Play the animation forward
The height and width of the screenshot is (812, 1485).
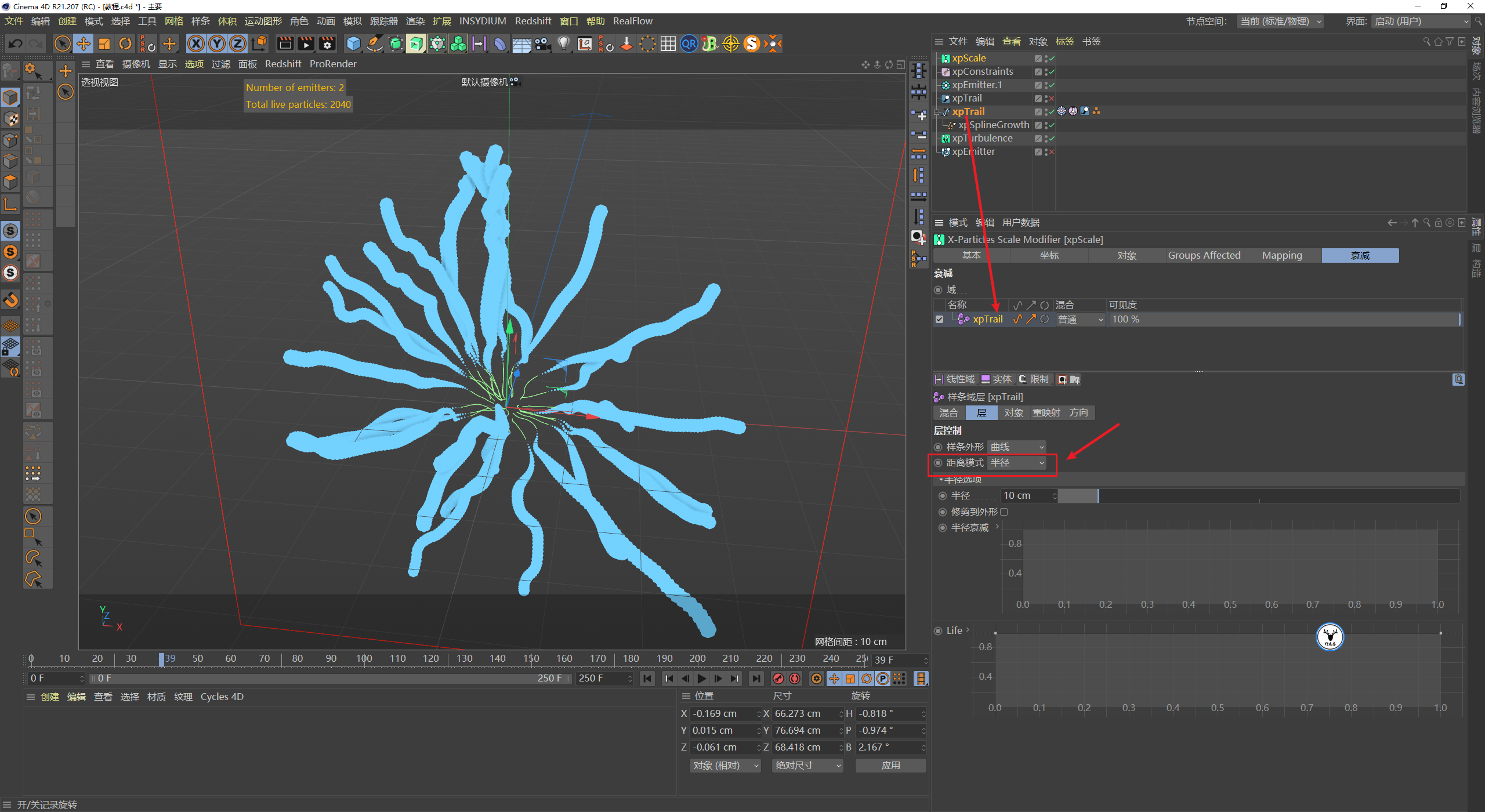pos(702,678)
